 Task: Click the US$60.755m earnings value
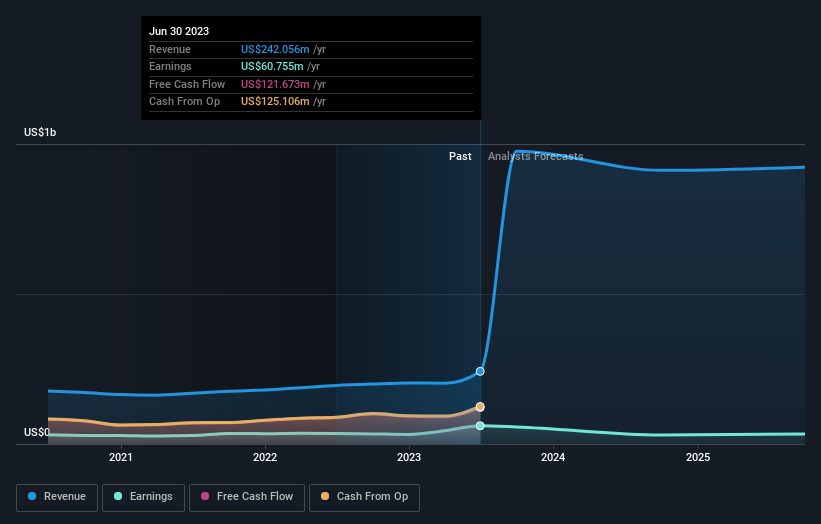272,66
